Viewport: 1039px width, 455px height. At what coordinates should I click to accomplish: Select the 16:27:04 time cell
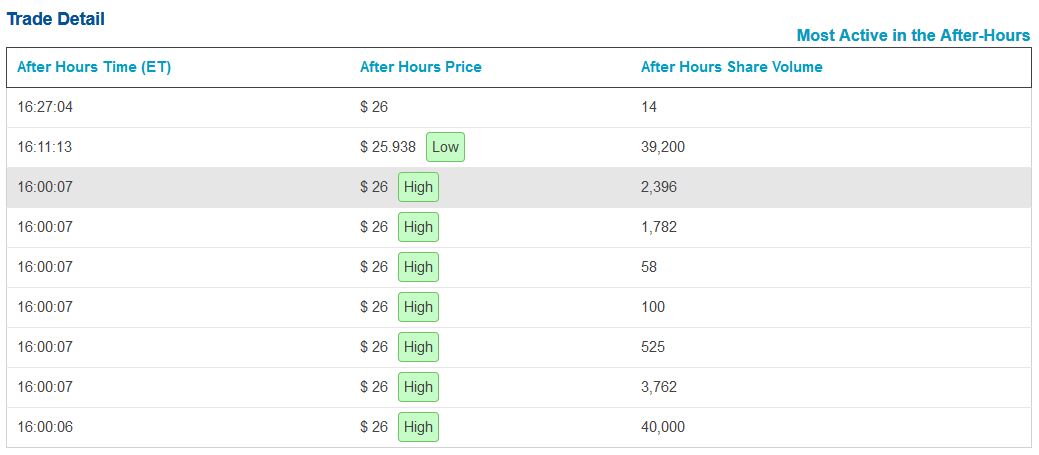(45, 107)
